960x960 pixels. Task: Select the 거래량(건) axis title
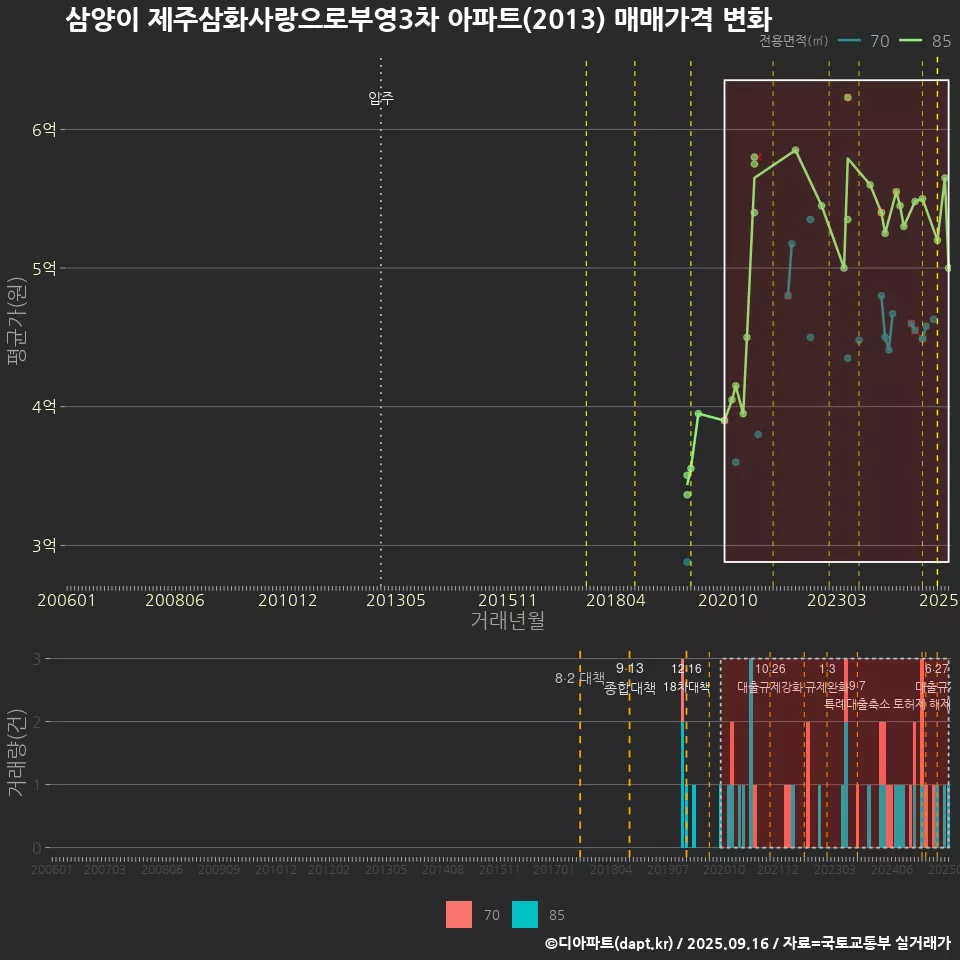17,752
